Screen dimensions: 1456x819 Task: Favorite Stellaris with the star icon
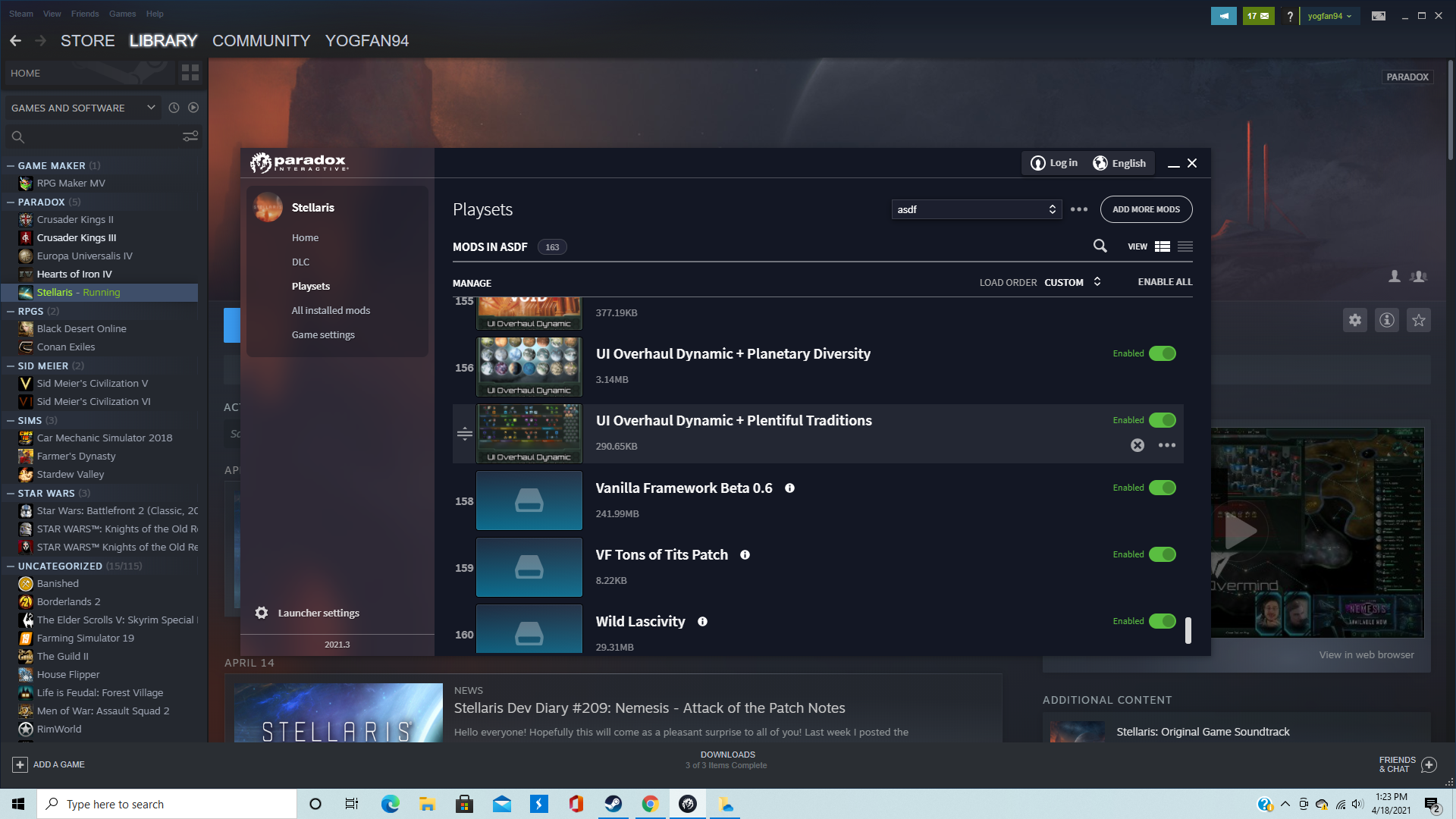pyautogui.click(x=1419, y=320)
